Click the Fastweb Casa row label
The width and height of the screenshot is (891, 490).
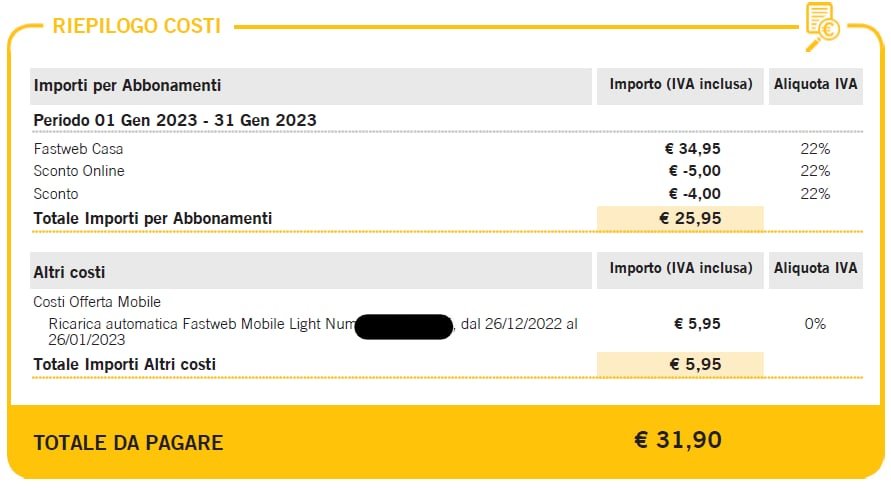point(78,149)
